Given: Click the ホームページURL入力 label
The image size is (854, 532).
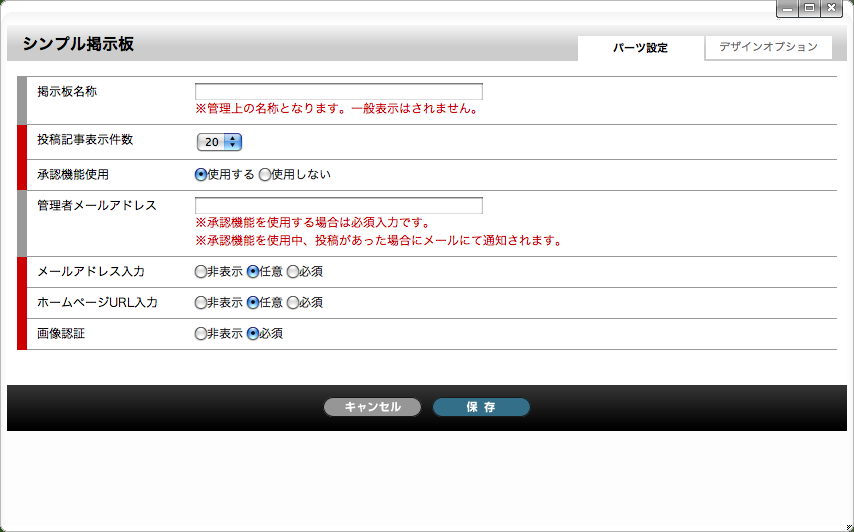Looking at the screenshot, I should pos(97,303).
